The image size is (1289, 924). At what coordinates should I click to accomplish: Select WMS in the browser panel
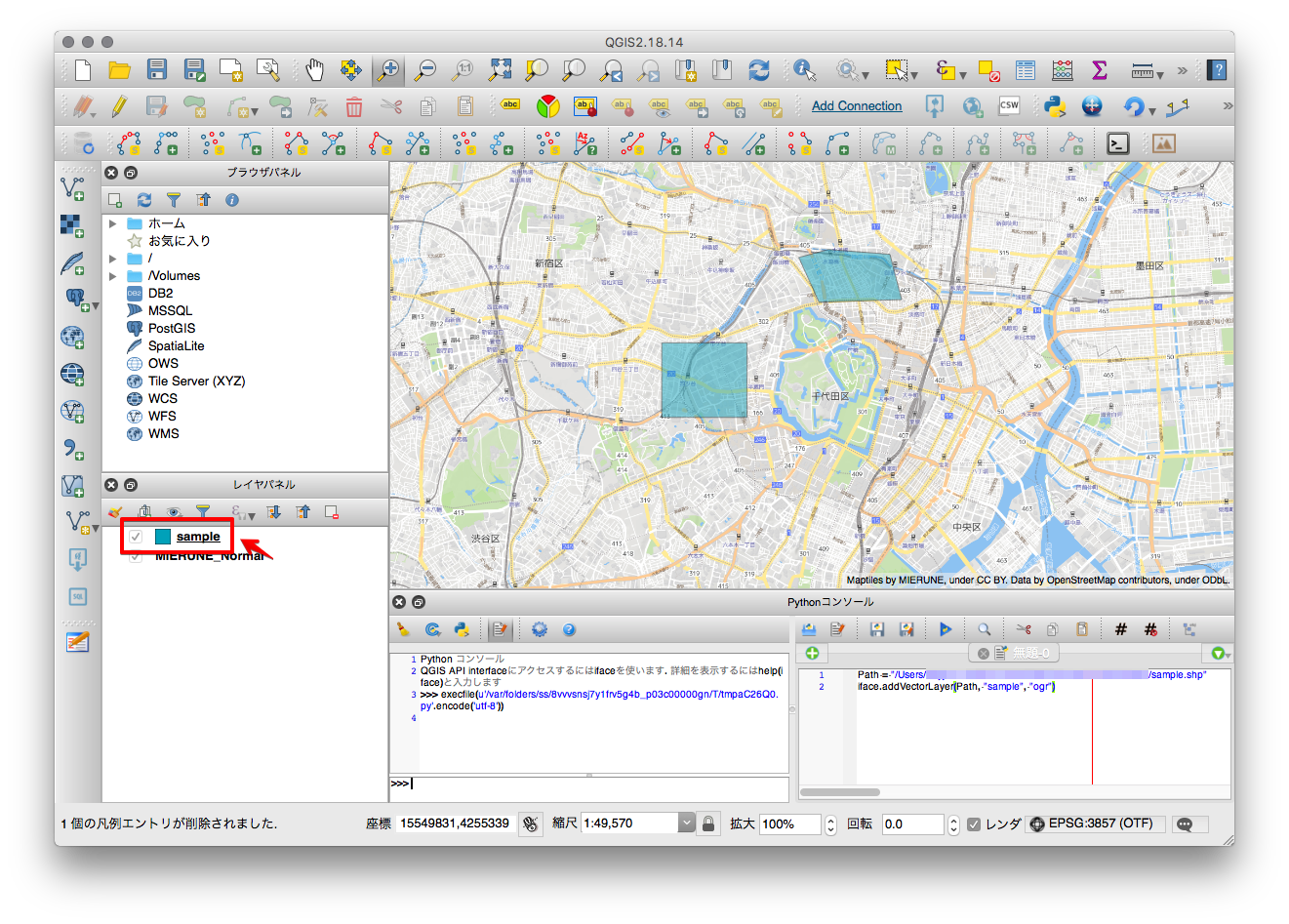164,434
